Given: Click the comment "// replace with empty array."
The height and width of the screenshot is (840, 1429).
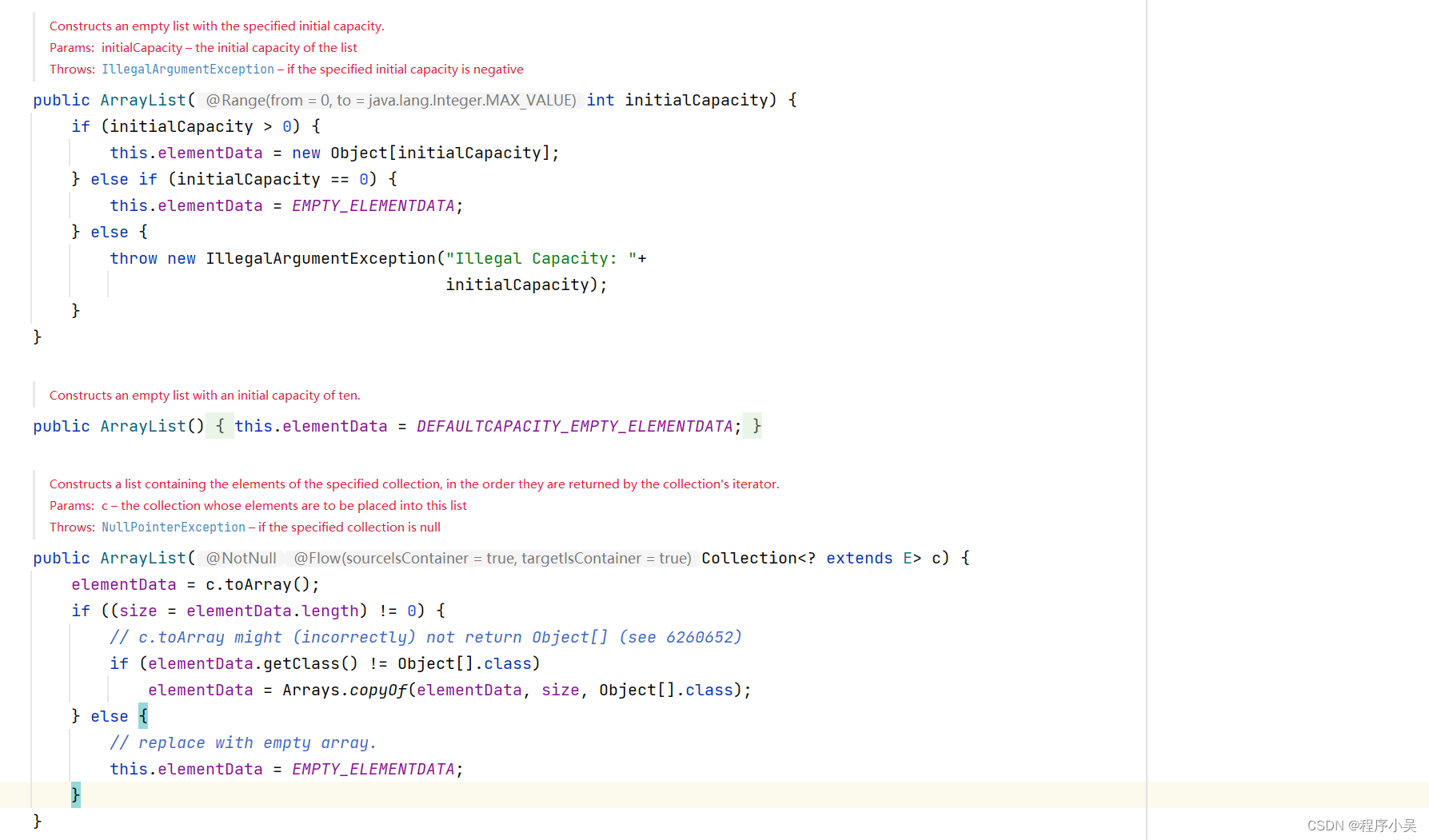Looking at the screenshot, I should click(243, 742).
